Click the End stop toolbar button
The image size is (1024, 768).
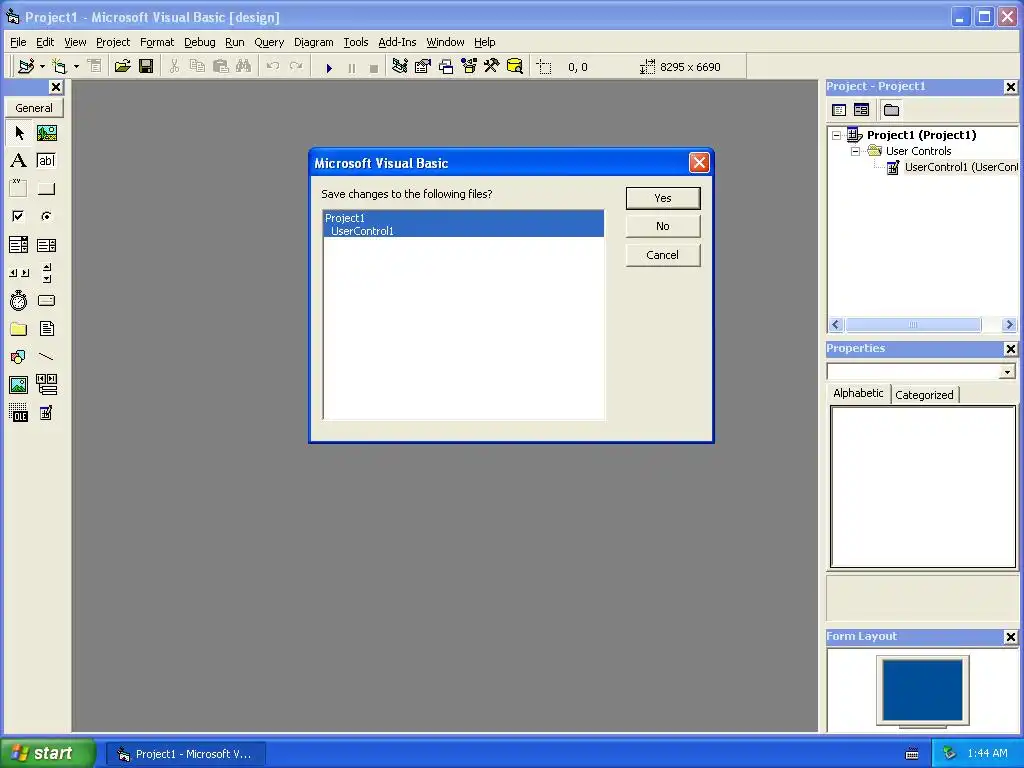(374, 67)
